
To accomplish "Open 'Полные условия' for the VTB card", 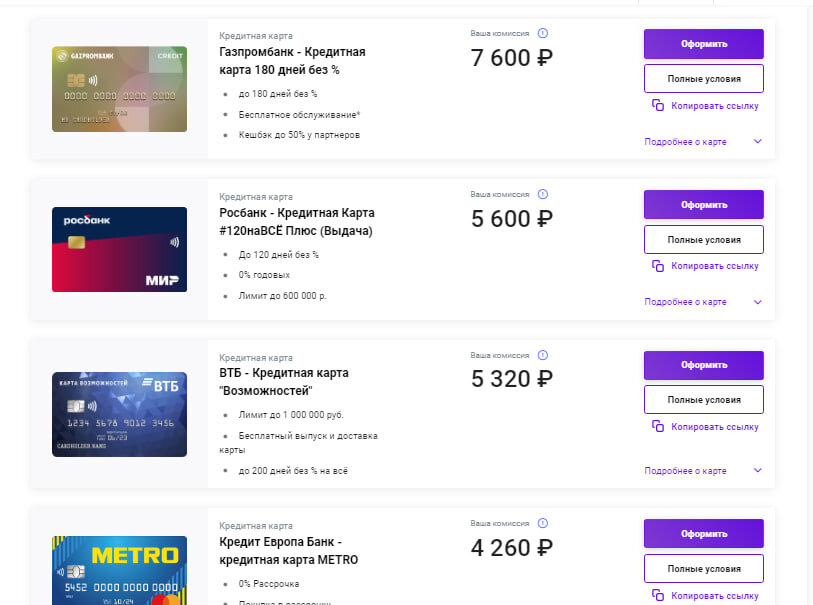I will 703,400.
